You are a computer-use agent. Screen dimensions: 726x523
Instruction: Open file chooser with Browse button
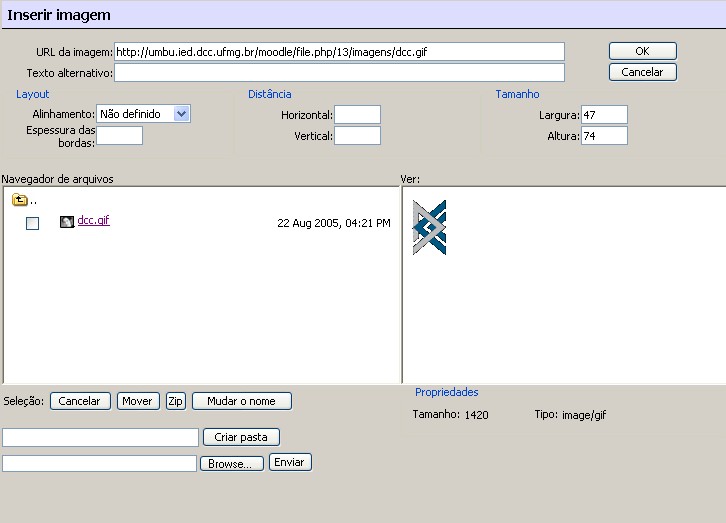(232, 464)
